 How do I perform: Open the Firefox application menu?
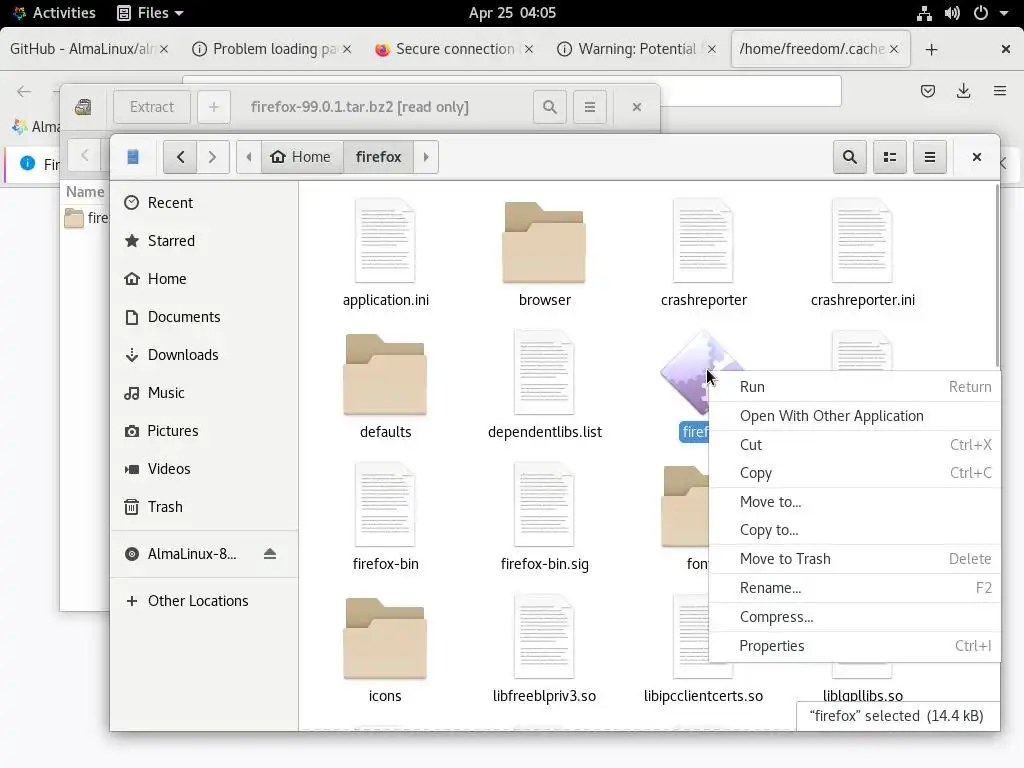pyautogui.click(x=999, y=91)
